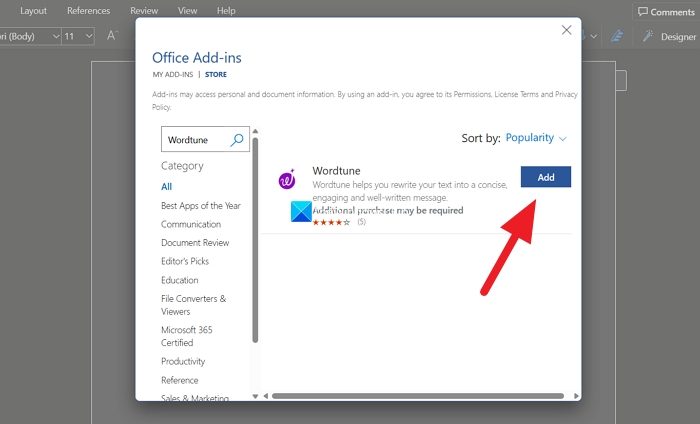The image size is (700, 424).
Task: Switch to MY ADD-INS tab
Action: click(173, 75)
